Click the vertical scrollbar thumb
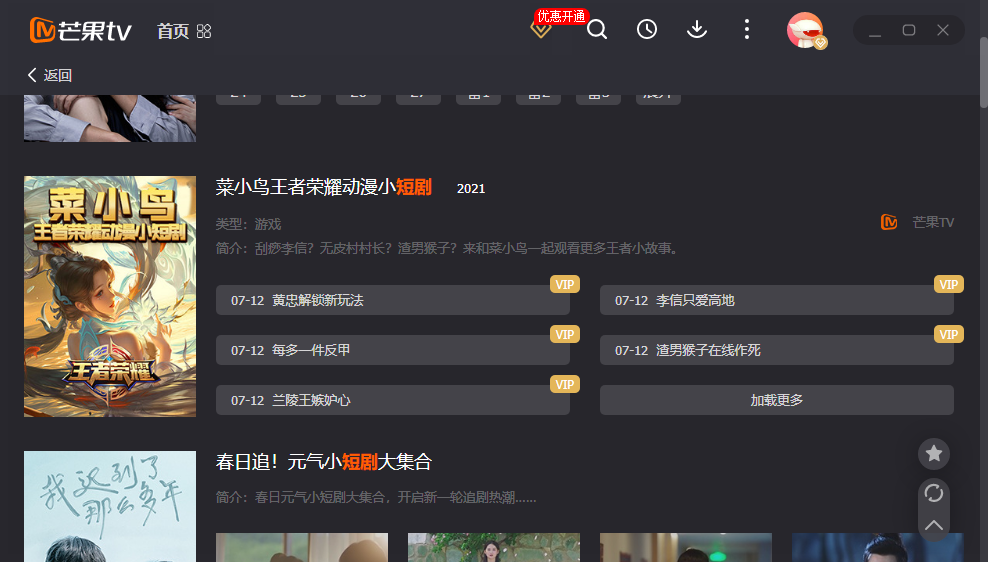Screen dimensions: 988x562 pos(984,72)
